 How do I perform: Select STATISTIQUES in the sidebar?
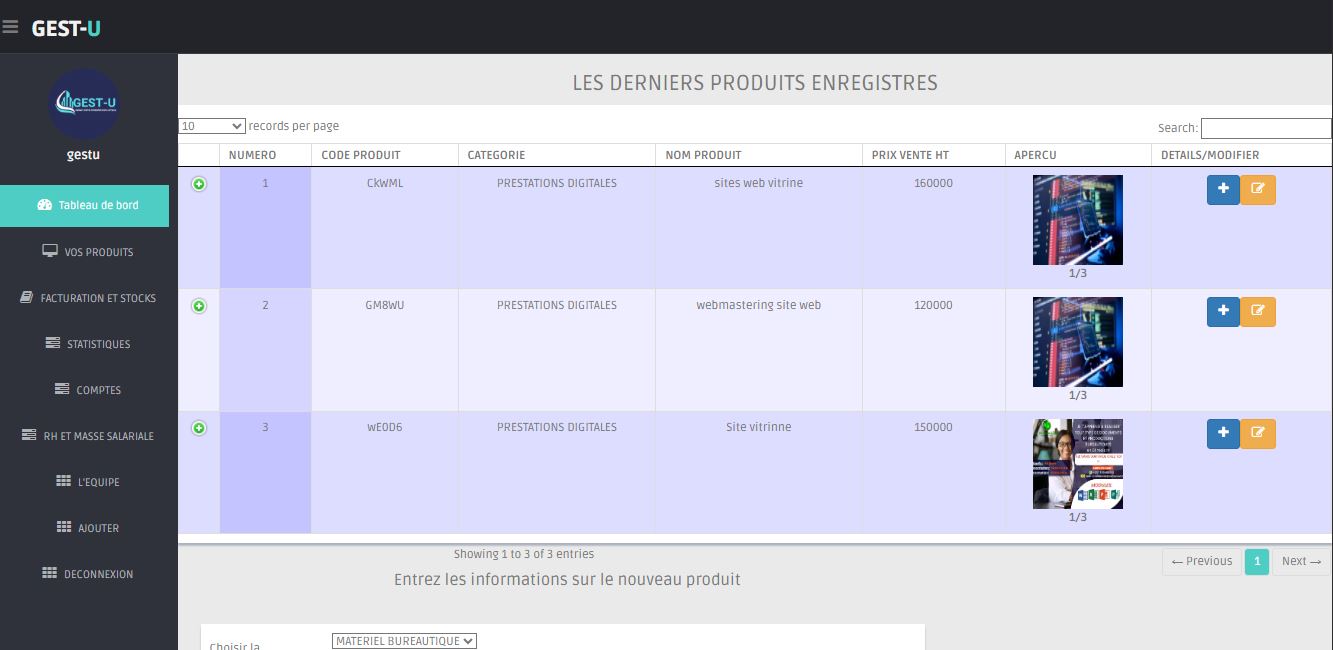[x=88, y=344]
